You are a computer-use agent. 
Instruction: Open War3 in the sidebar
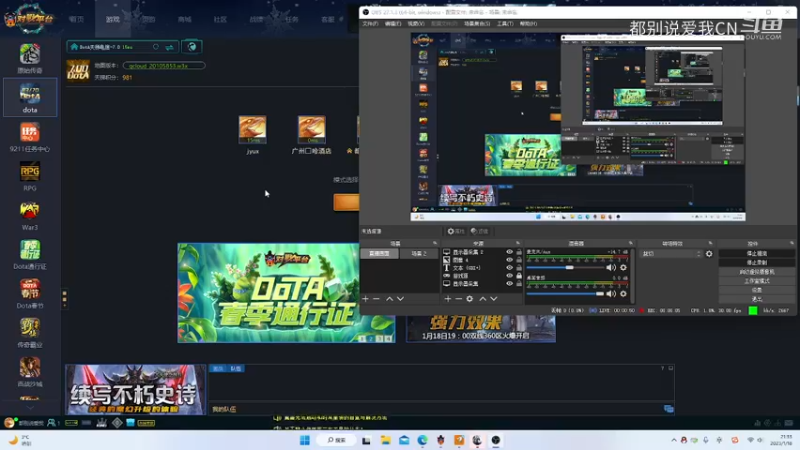30,216
